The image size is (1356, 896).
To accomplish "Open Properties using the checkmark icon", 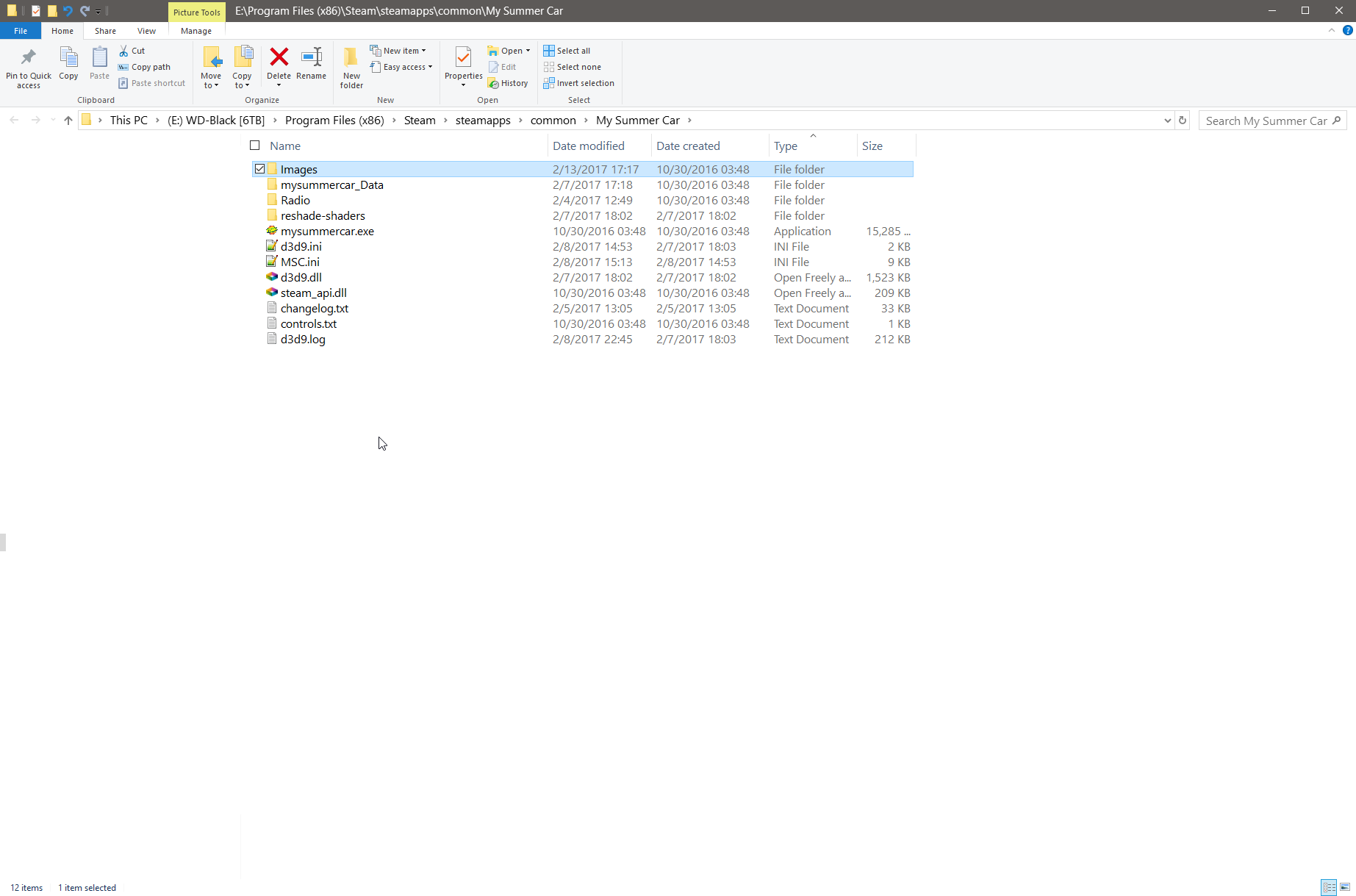I will click(x=464, y=57).
